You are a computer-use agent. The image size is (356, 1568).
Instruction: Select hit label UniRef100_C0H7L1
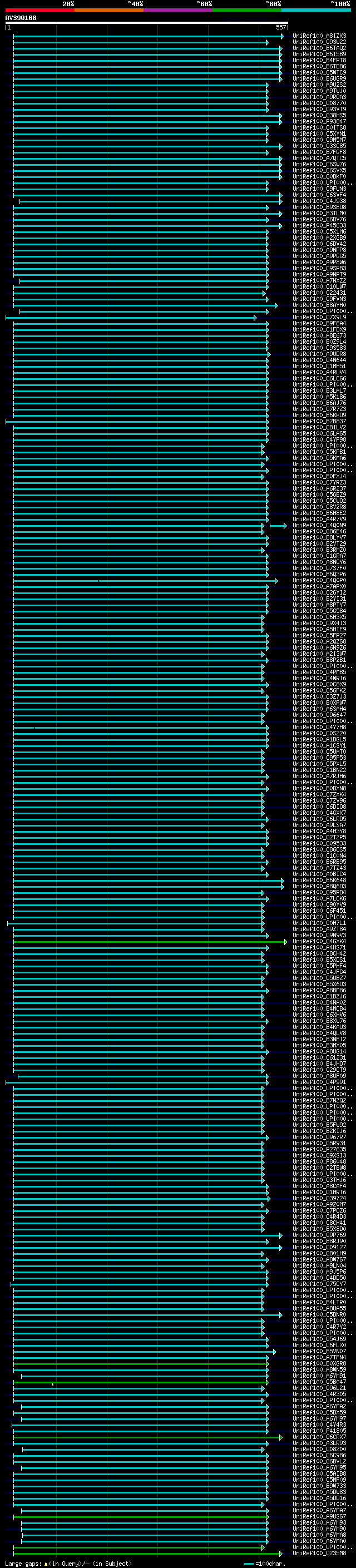[319, 923]
